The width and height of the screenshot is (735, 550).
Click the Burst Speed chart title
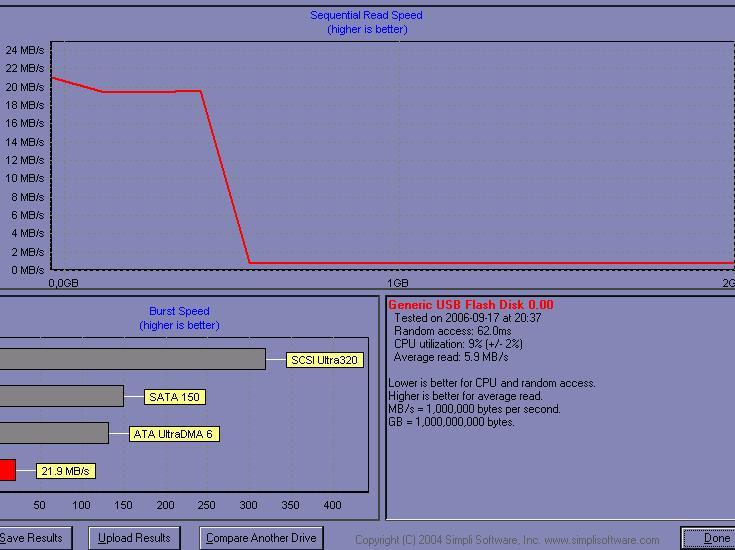coord(179,311)
